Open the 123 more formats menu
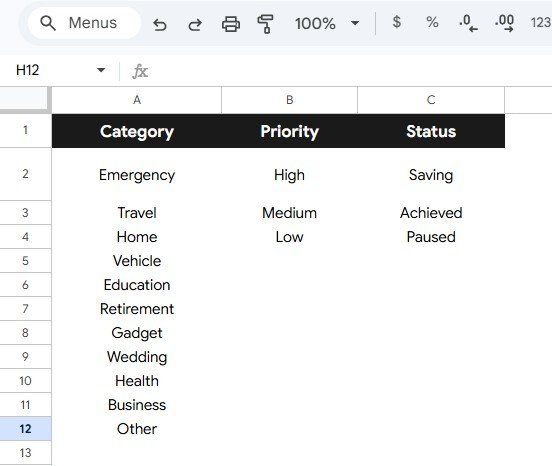Viewport: 552px width, 466px height. [x=541, y=23]
